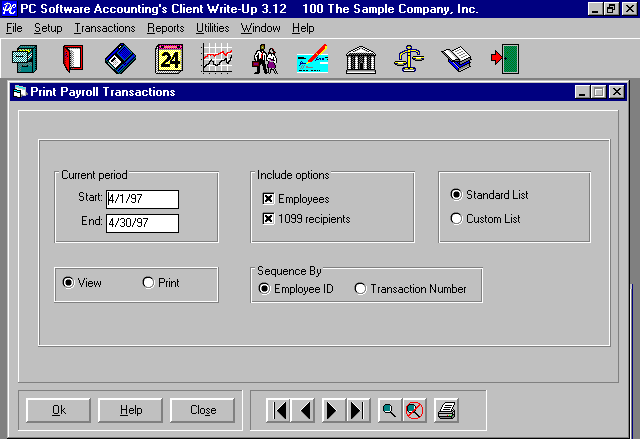The width and height of the screenshot is (640, 439).
Task: Click the Help button at bottom
Action: 131,410
